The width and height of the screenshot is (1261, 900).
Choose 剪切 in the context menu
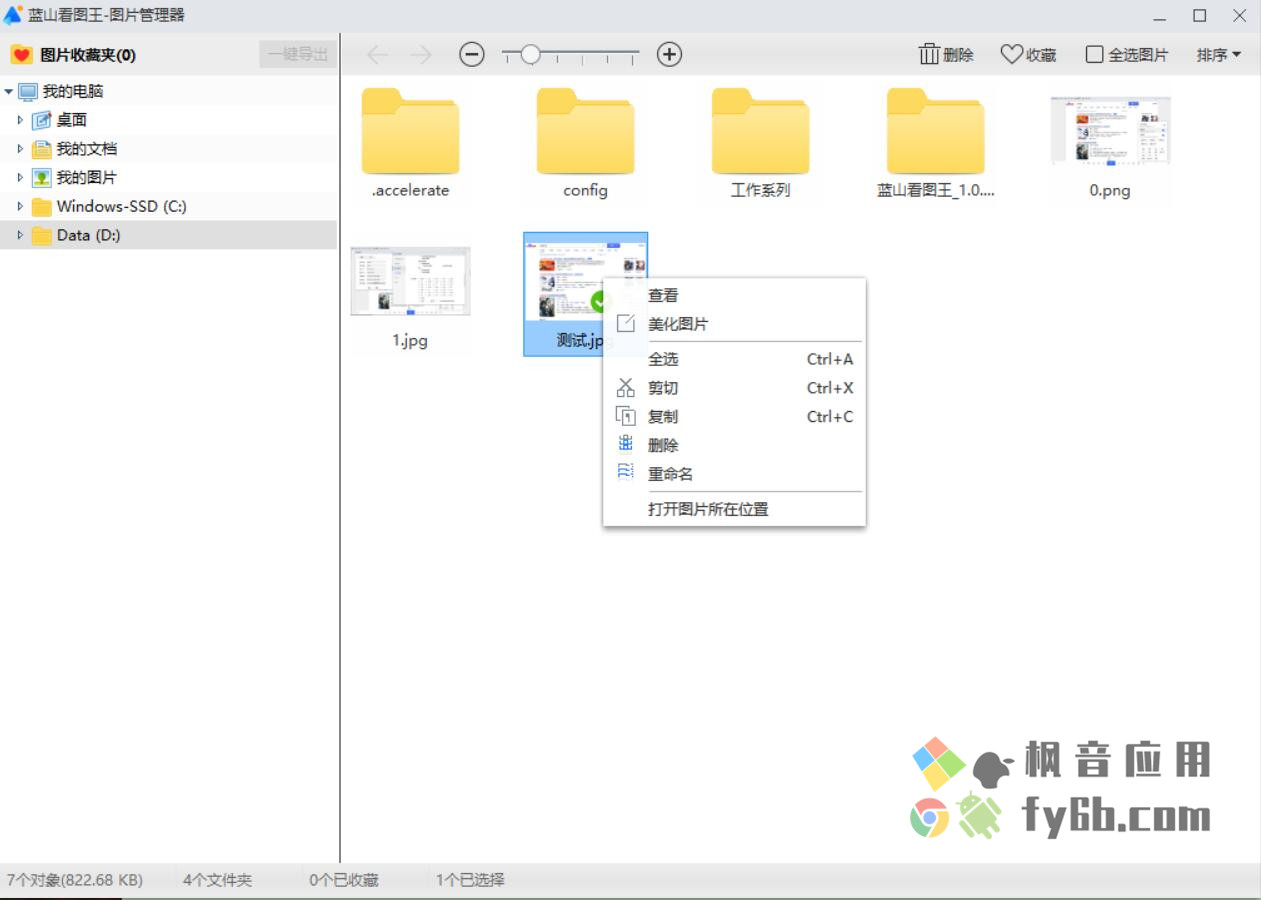(x=734, y=388)
